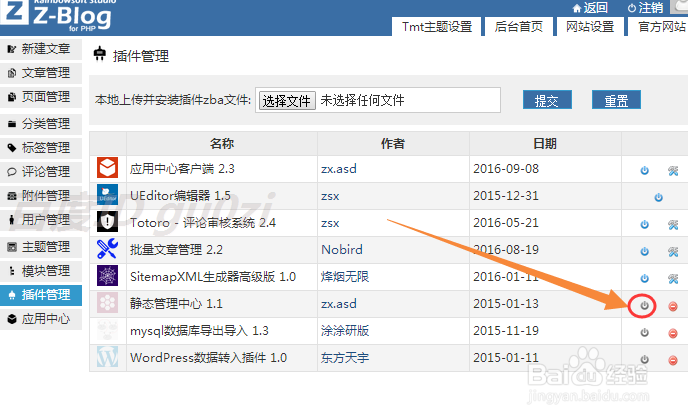This screenshot has height=420, width=688.
Task: Open 页面管理 in the sidebar
Action: pos(41,97)
